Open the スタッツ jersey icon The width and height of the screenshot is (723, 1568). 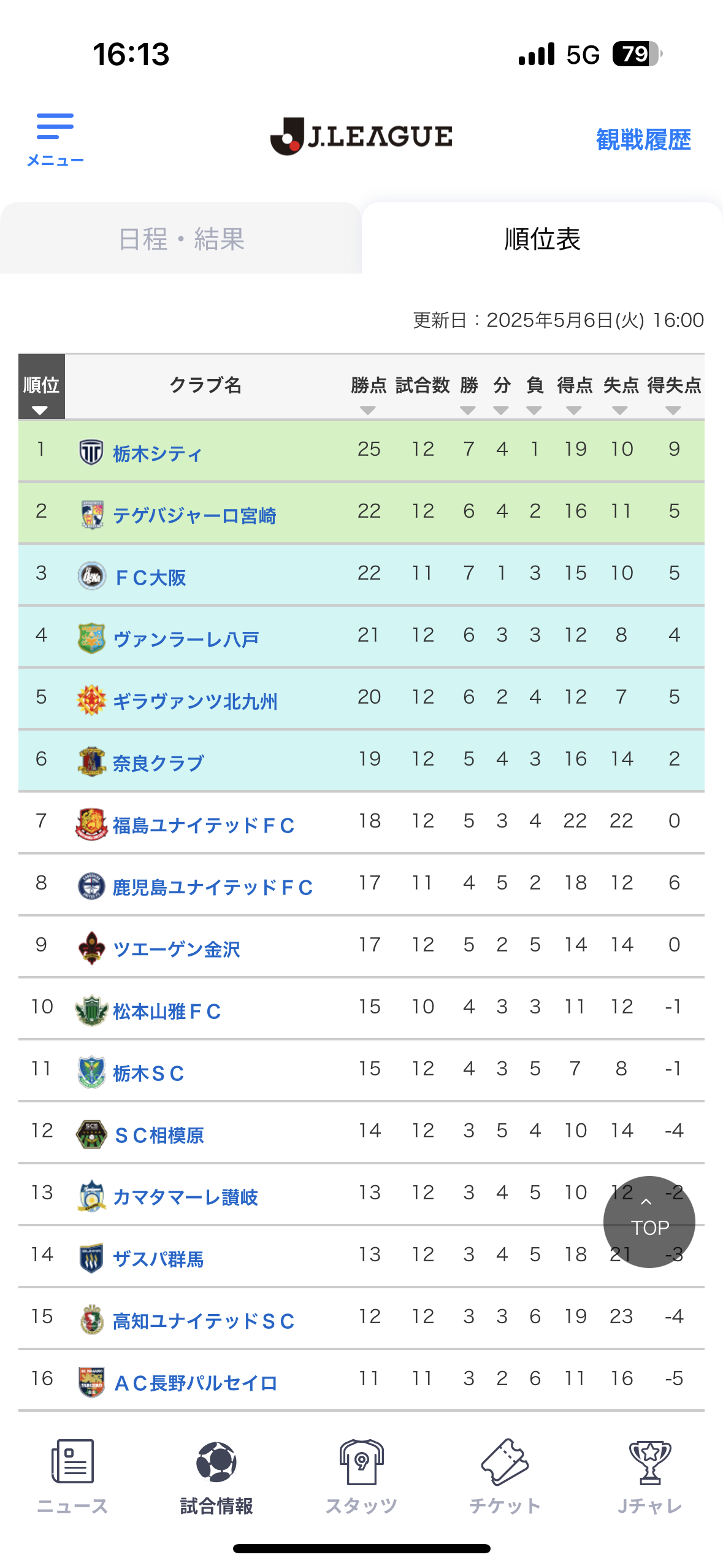tap(362, 1462)
